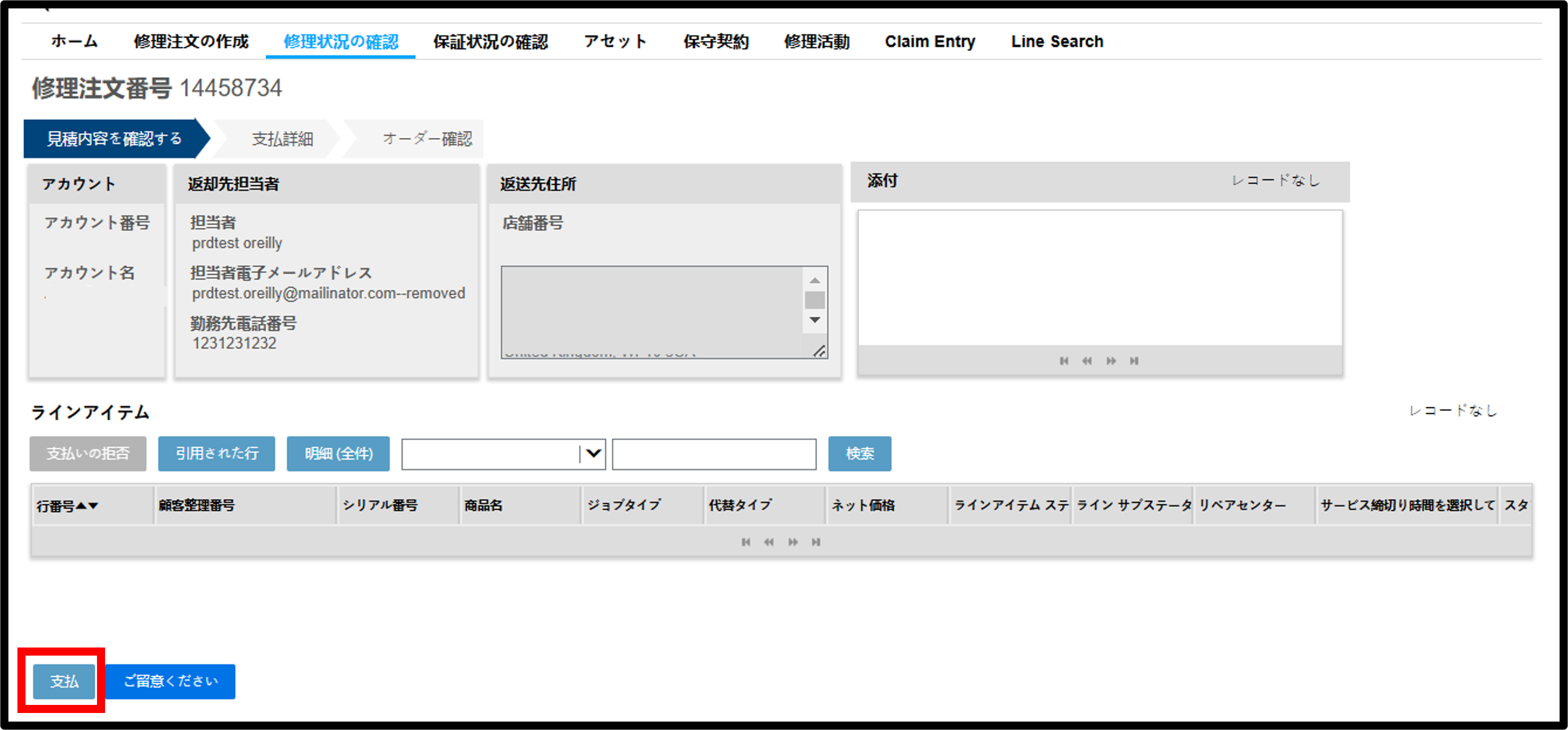Go to last page of attachments

coord(1134,361)
